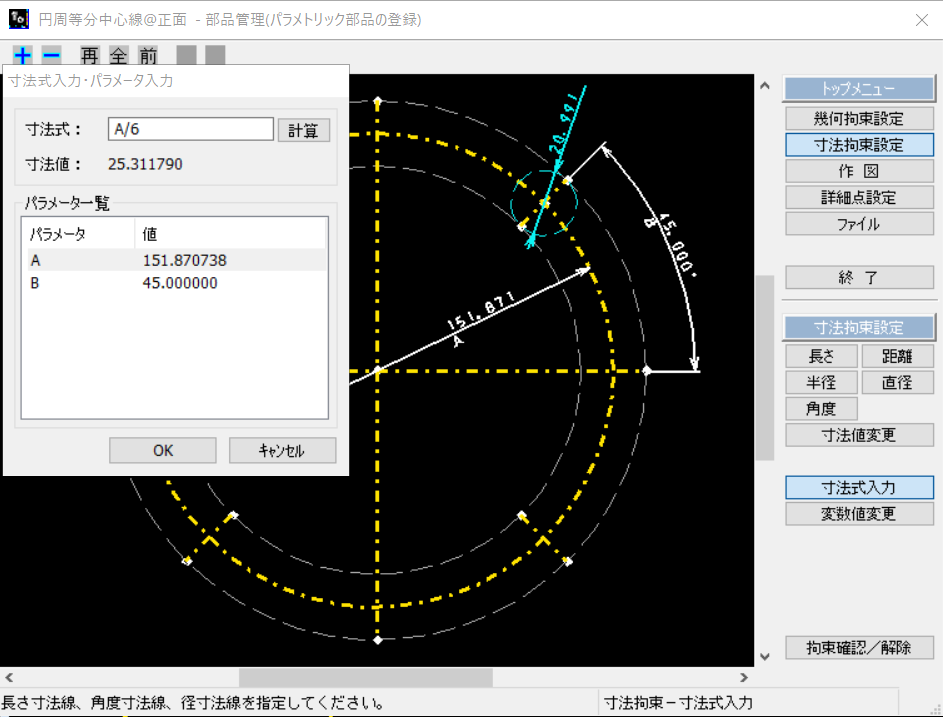
Task: Close the 部品管理 window
Action: 921,20
